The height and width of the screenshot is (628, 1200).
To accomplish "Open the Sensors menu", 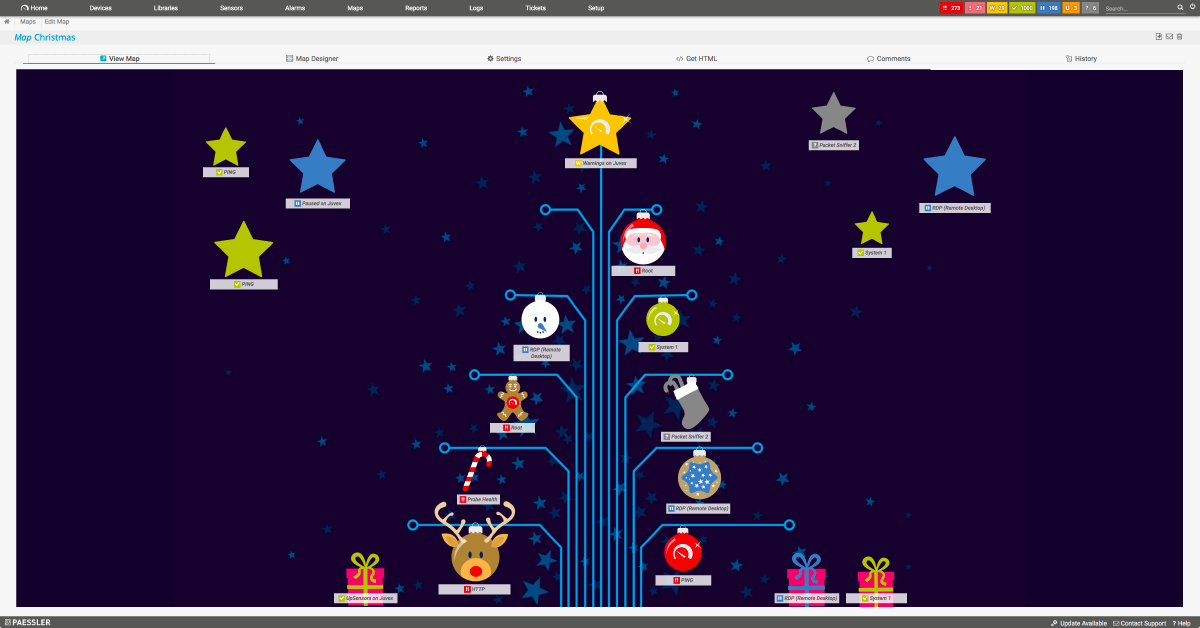I will point(231,8).
